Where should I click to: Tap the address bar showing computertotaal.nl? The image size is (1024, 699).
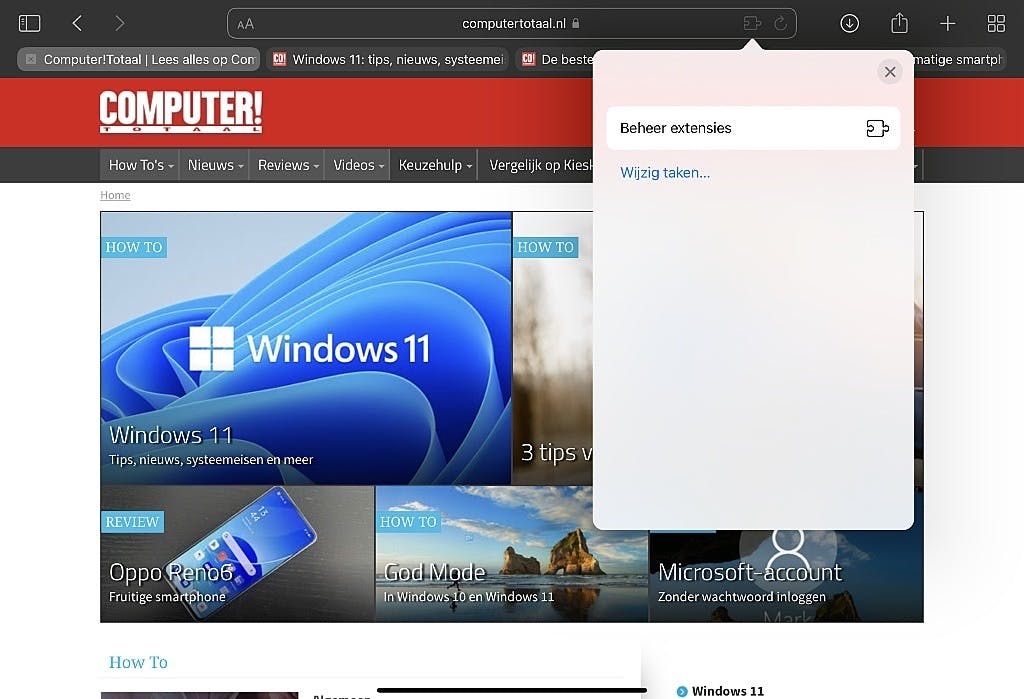click(x=512, y=24)
